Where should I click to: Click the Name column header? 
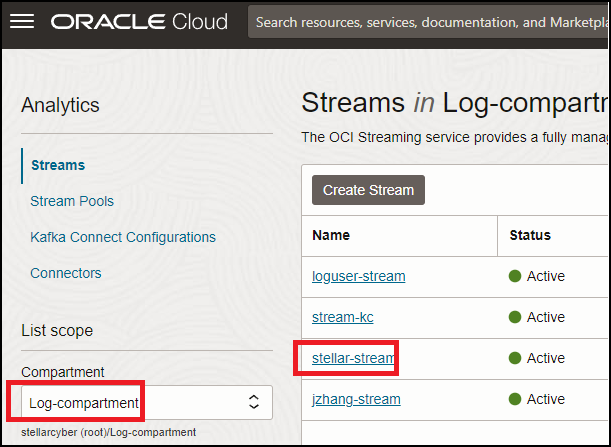(x=331, y=235)
